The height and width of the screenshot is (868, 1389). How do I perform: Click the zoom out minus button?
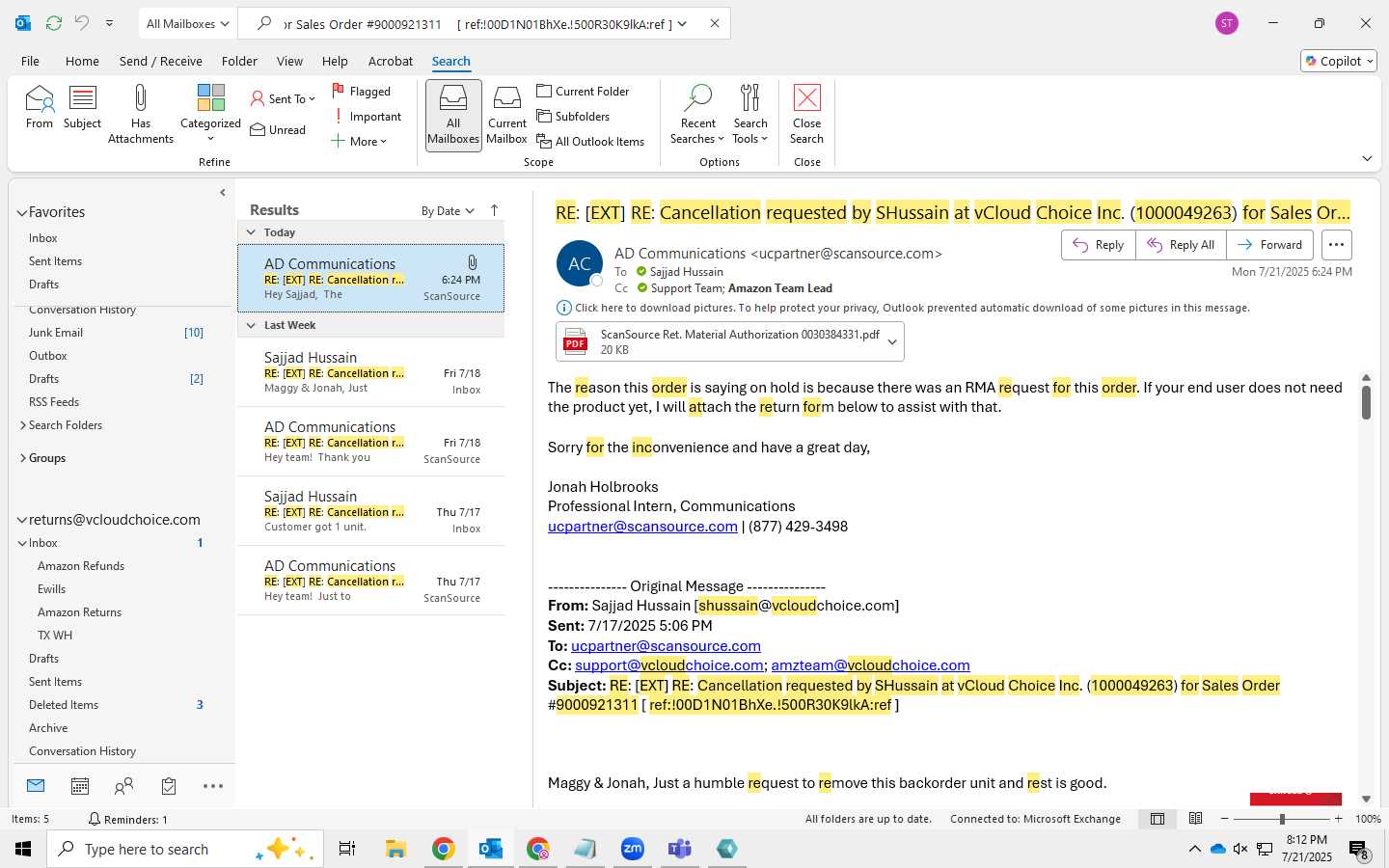click(1225, 819)
